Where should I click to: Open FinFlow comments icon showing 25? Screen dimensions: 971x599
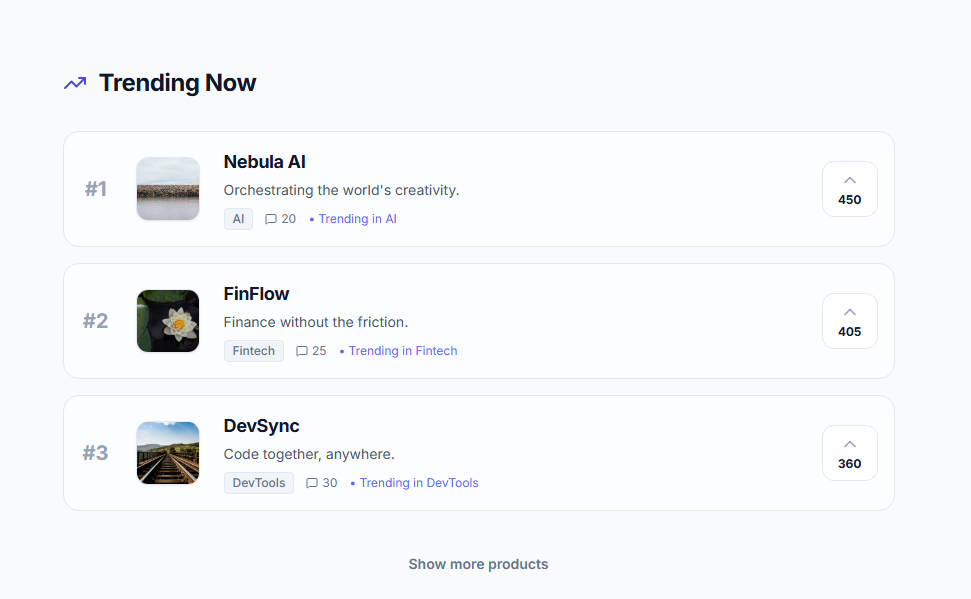(302, 351)
